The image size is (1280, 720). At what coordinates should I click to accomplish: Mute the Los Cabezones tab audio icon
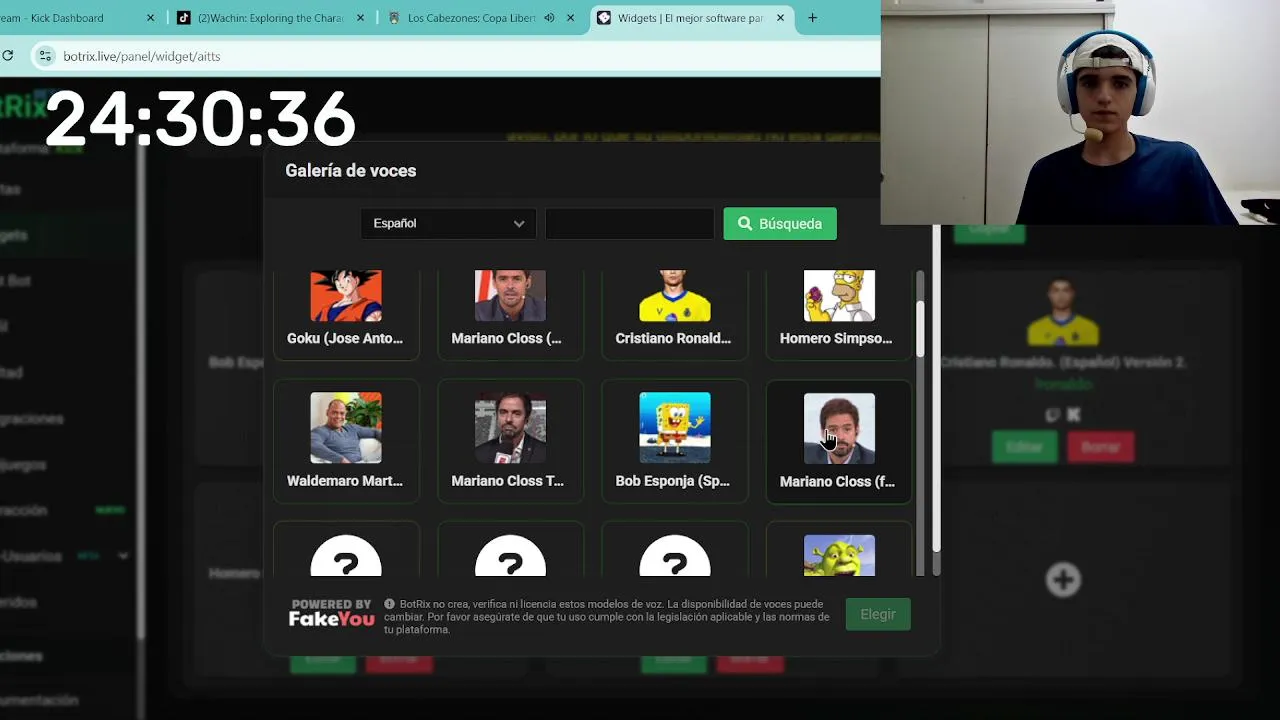pos(549,18)
